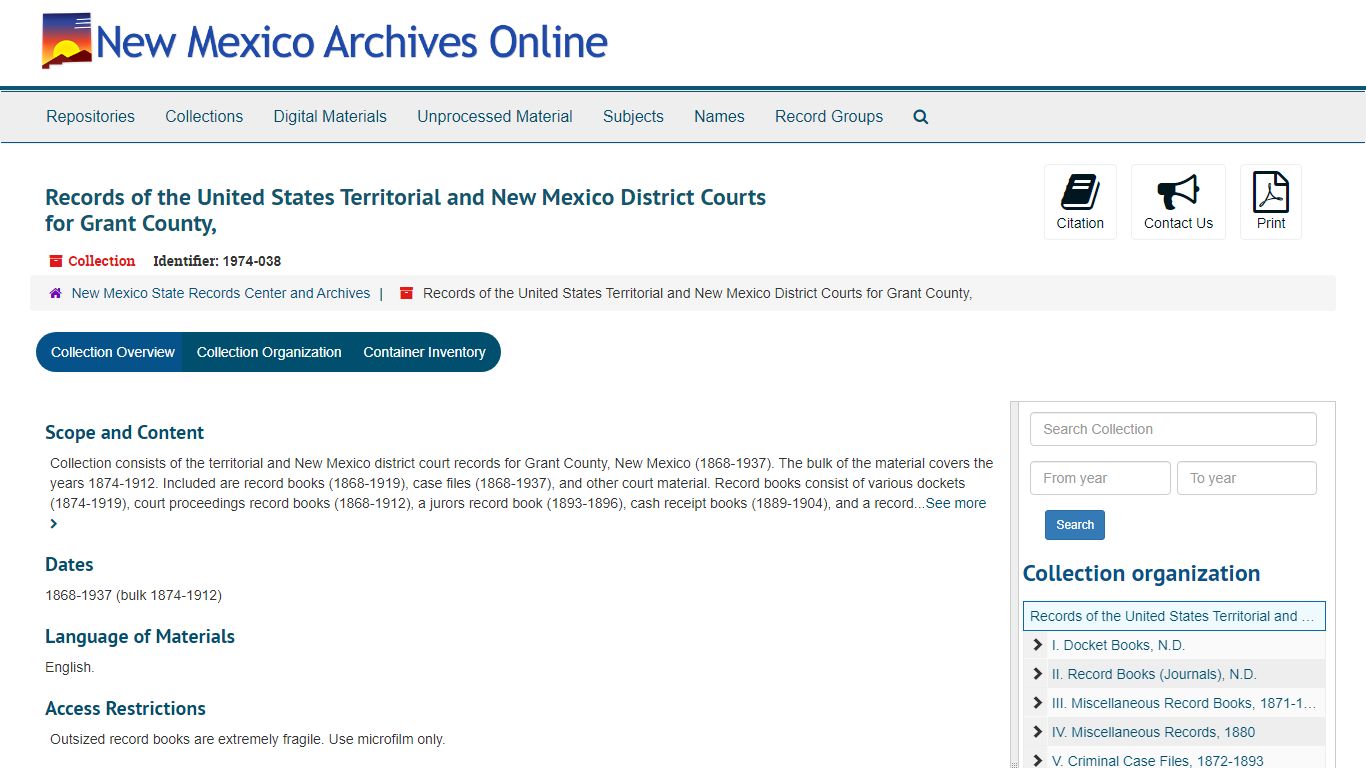This screenshot has height=768, width=1366.
Task: Click the Contact Us megaphone icon
Action: pyautogui.click(x=1178, y=192)
